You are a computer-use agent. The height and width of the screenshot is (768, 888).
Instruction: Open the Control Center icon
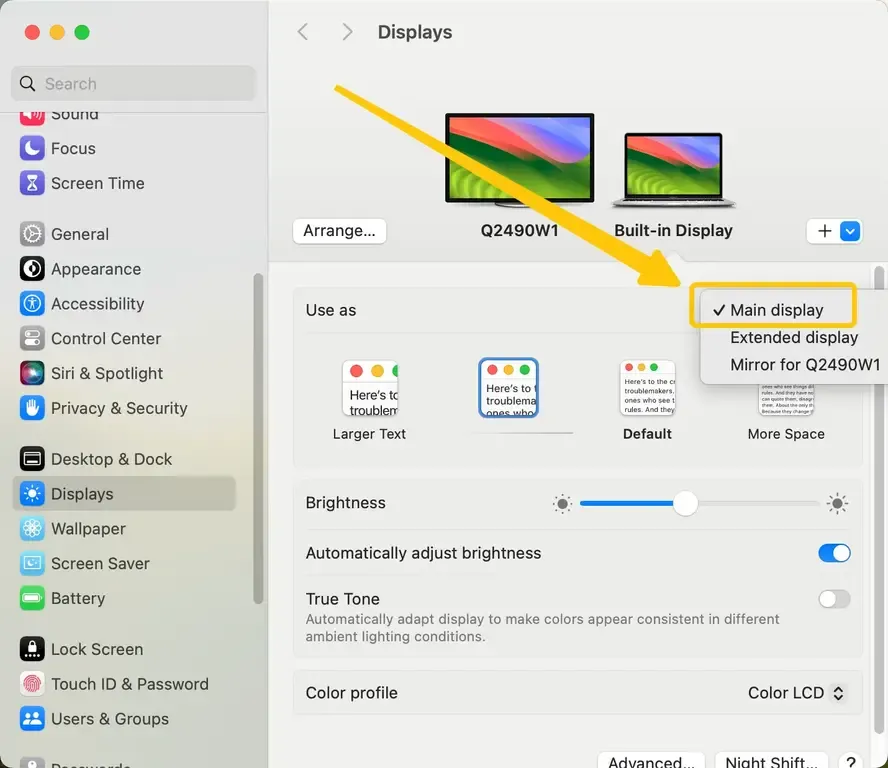point(32,339)
